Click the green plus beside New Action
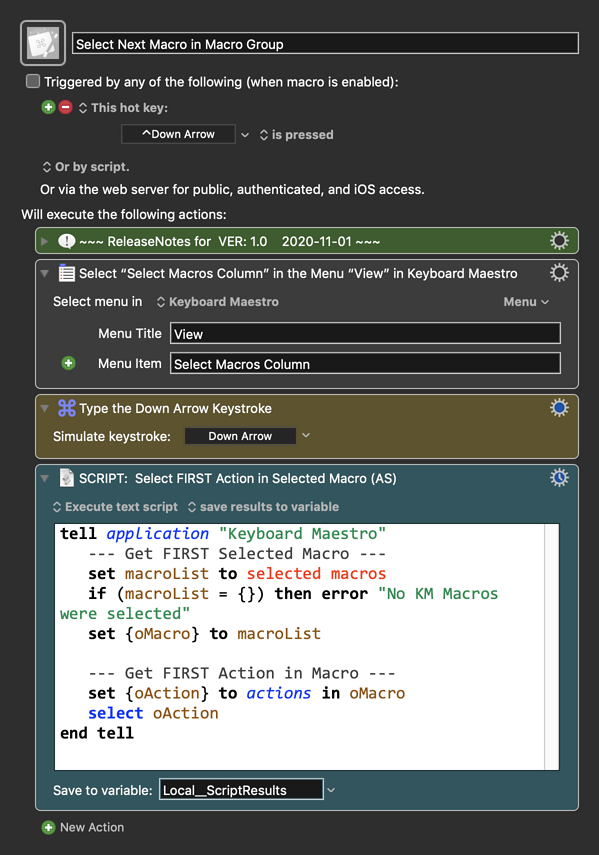 pos(49,827)
